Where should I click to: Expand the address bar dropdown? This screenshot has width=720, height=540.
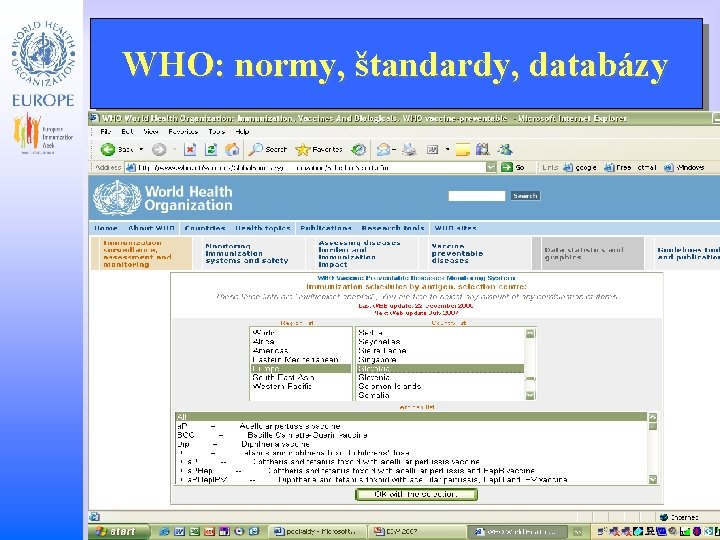coord(491,167)
